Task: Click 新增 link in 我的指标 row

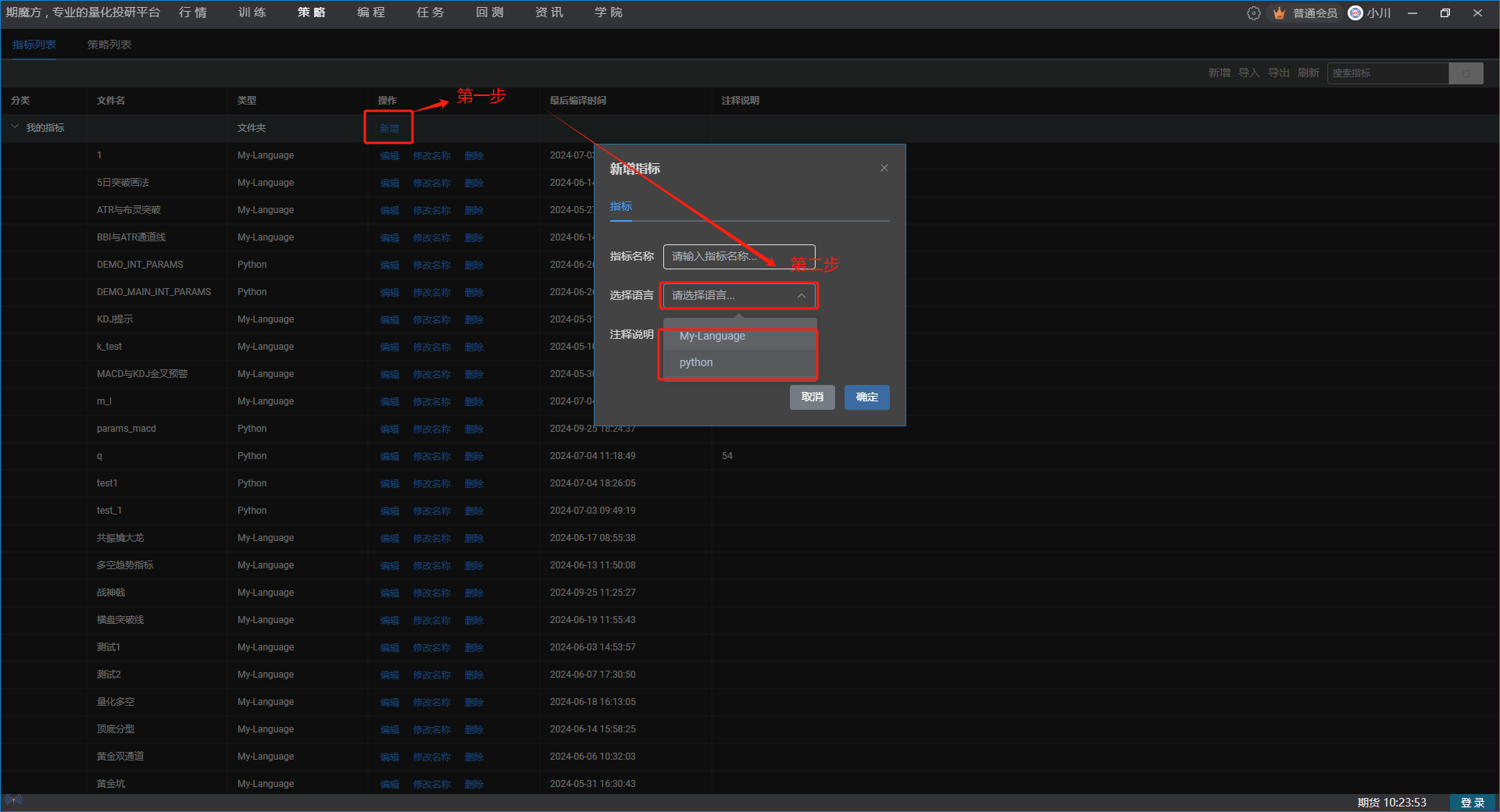Action: pyautogui.click(x=389, y=129)
